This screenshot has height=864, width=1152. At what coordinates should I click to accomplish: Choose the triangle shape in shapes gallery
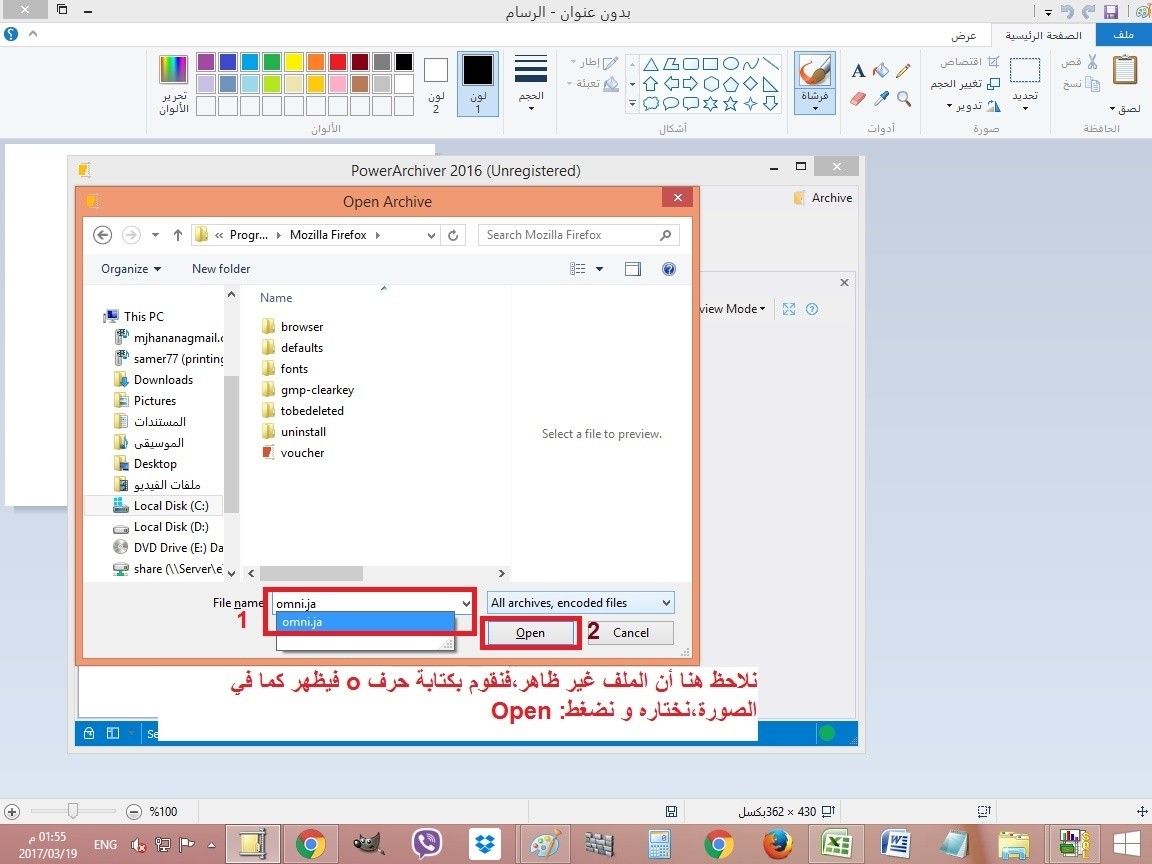650,64
